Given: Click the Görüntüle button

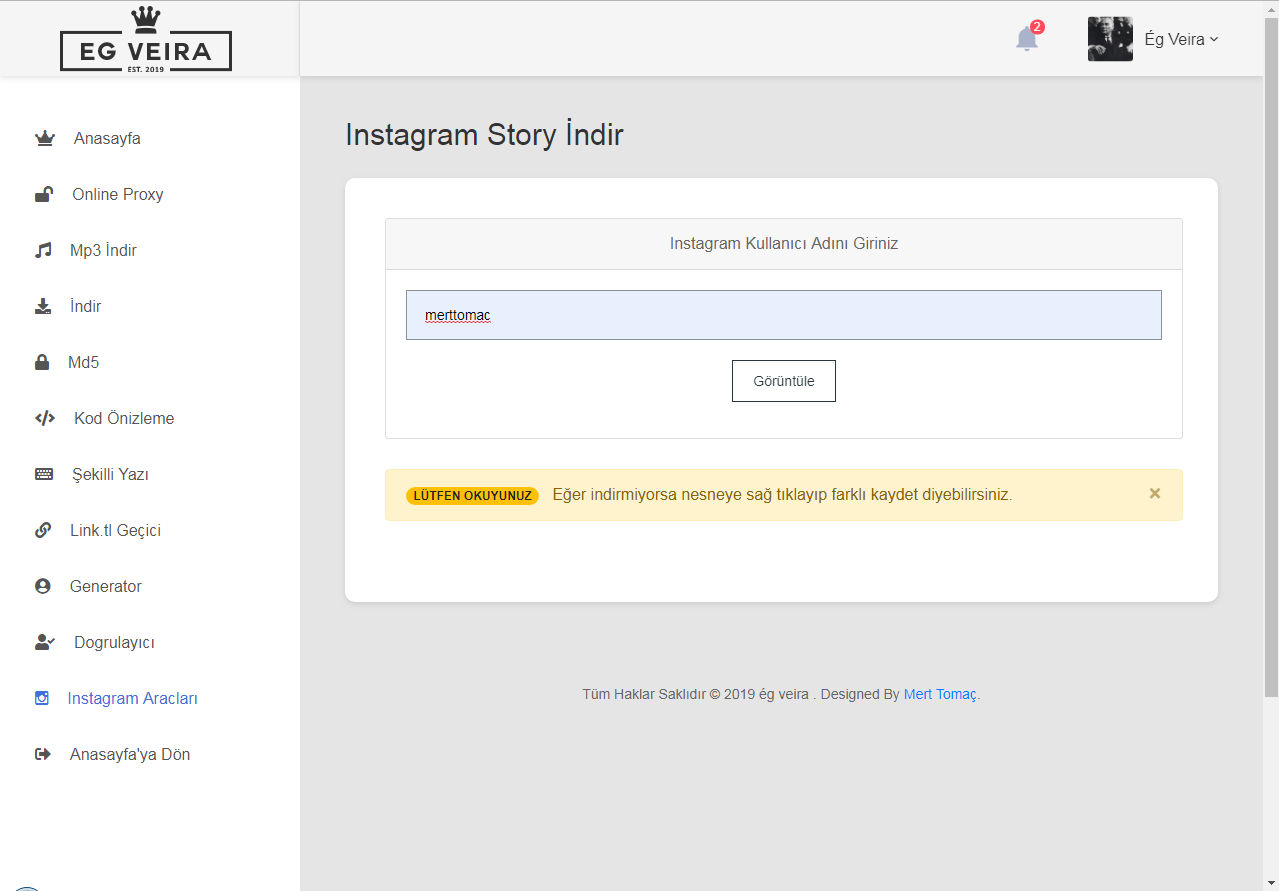Looking at the screenshot, I should (x=784, y=381).
